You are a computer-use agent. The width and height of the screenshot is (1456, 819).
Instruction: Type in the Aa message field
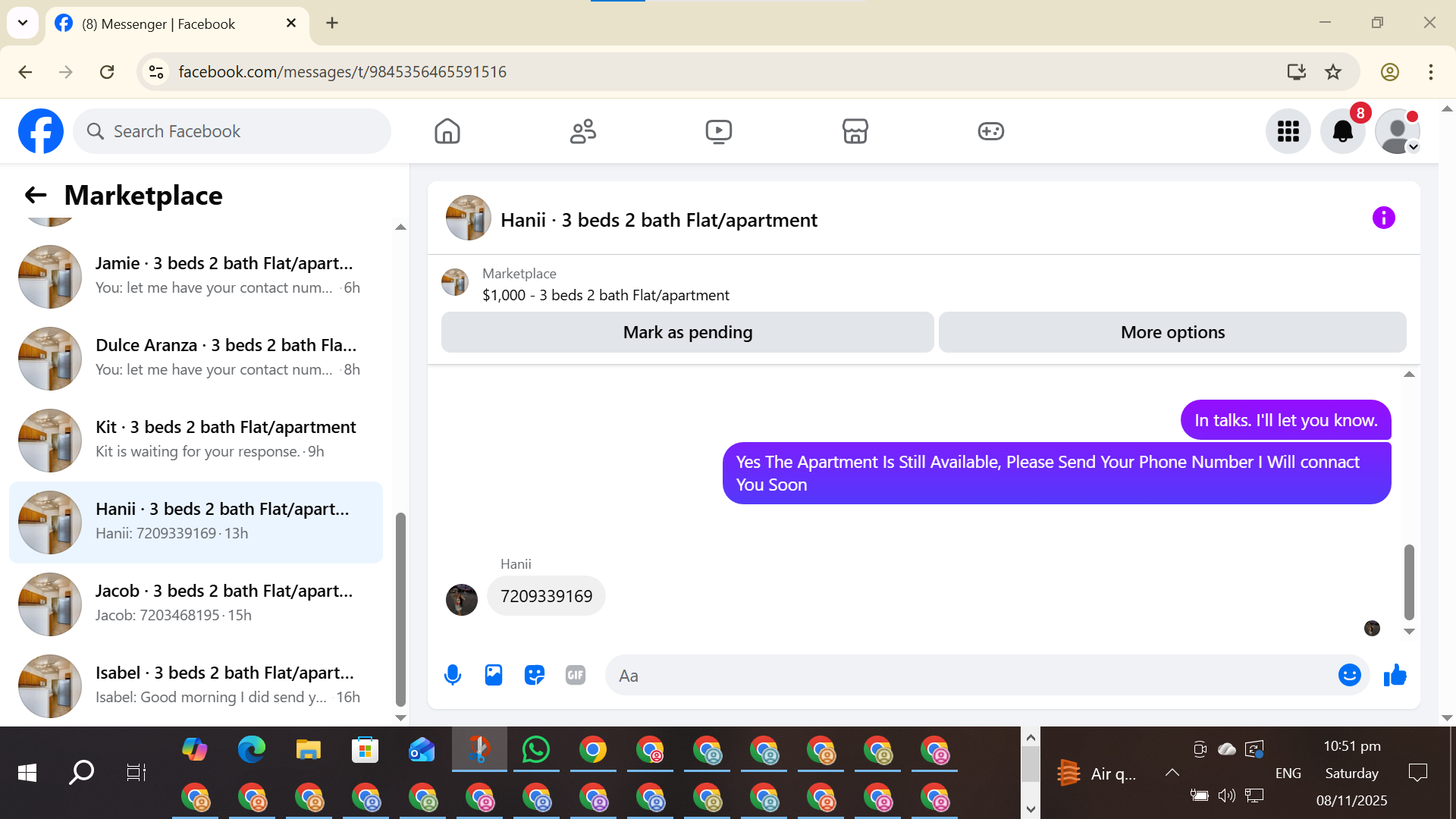[x=971, y=675]
